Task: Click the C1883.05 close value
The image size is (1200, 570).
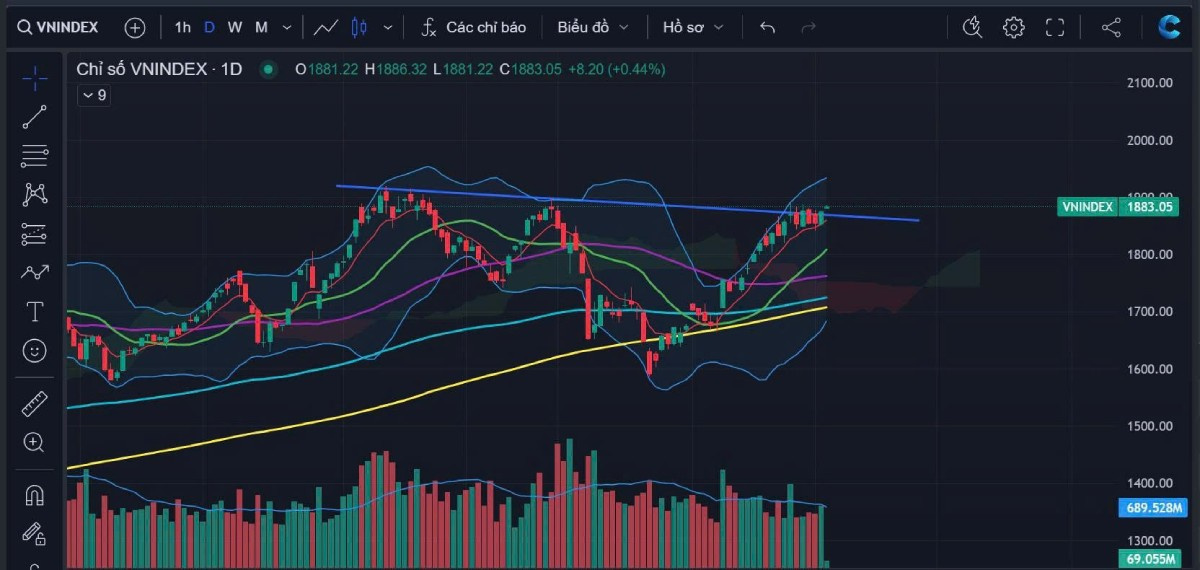Action: tap(531, 69)
